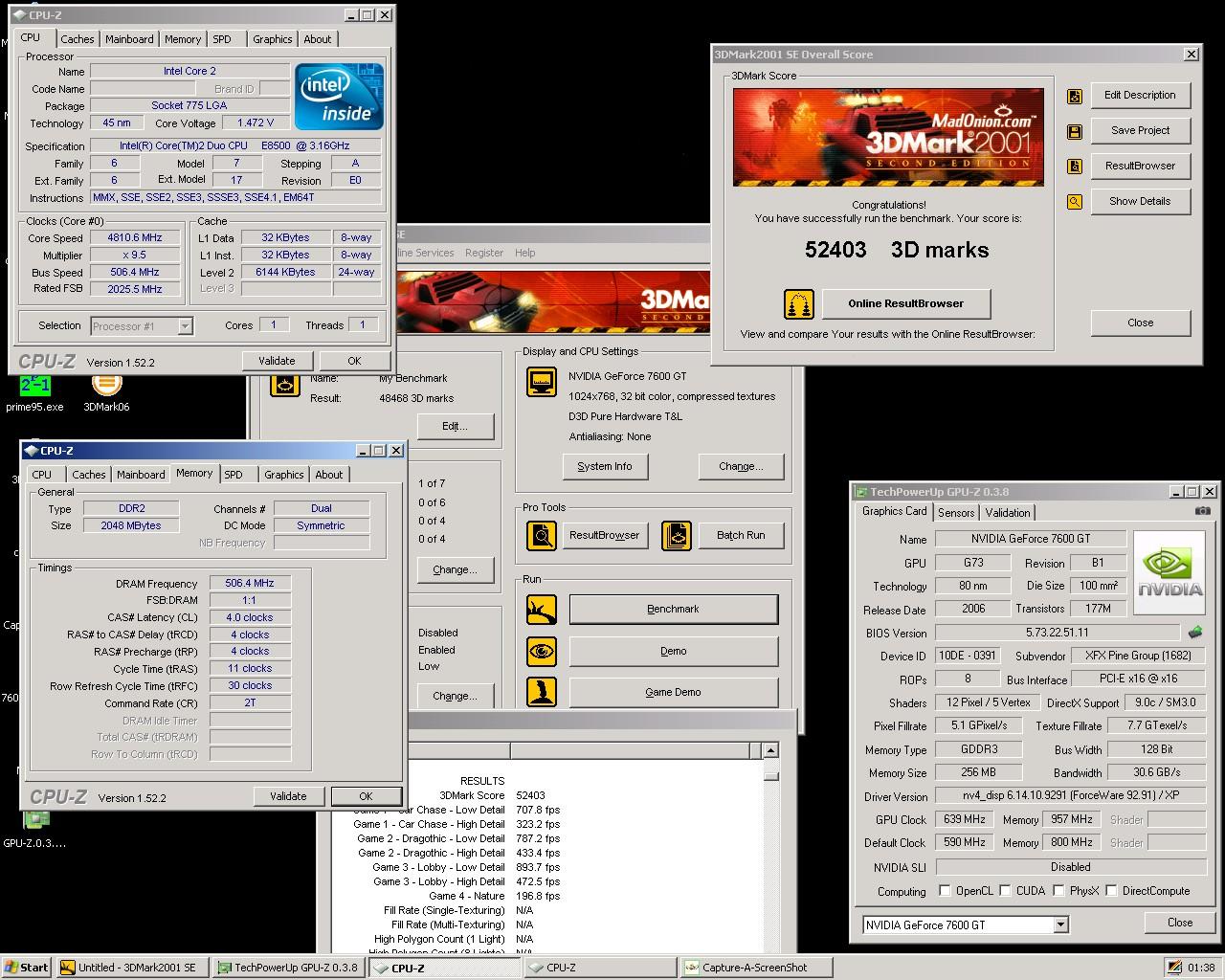1225x980 pixels.
Task: Click the Save Project button
Action: pos(1140,131)
